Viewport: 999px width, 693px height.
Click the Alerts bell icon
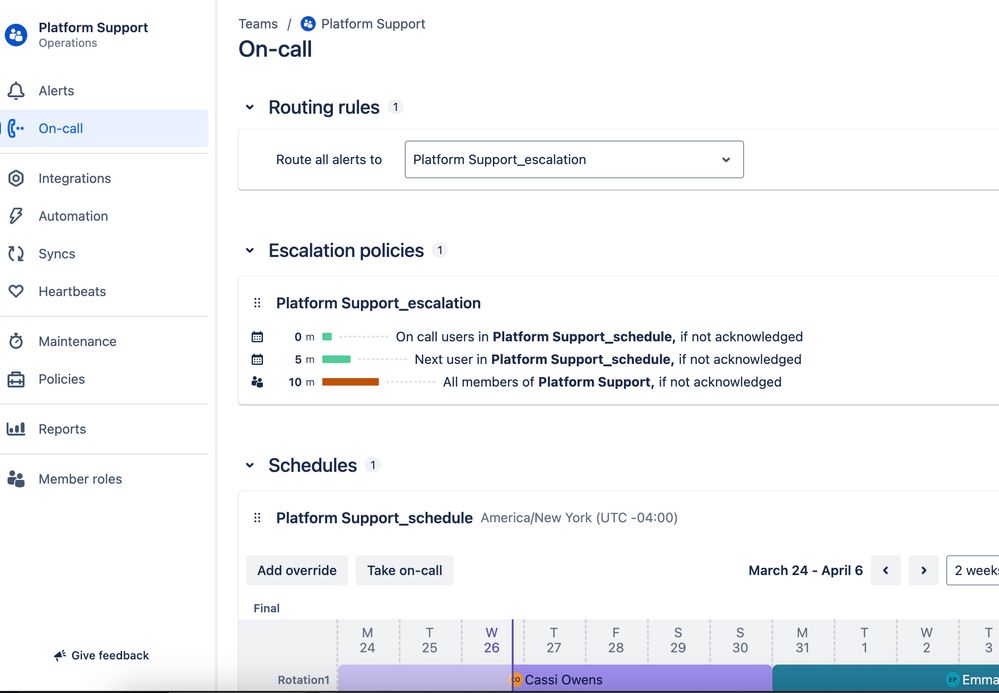point(16,90)
